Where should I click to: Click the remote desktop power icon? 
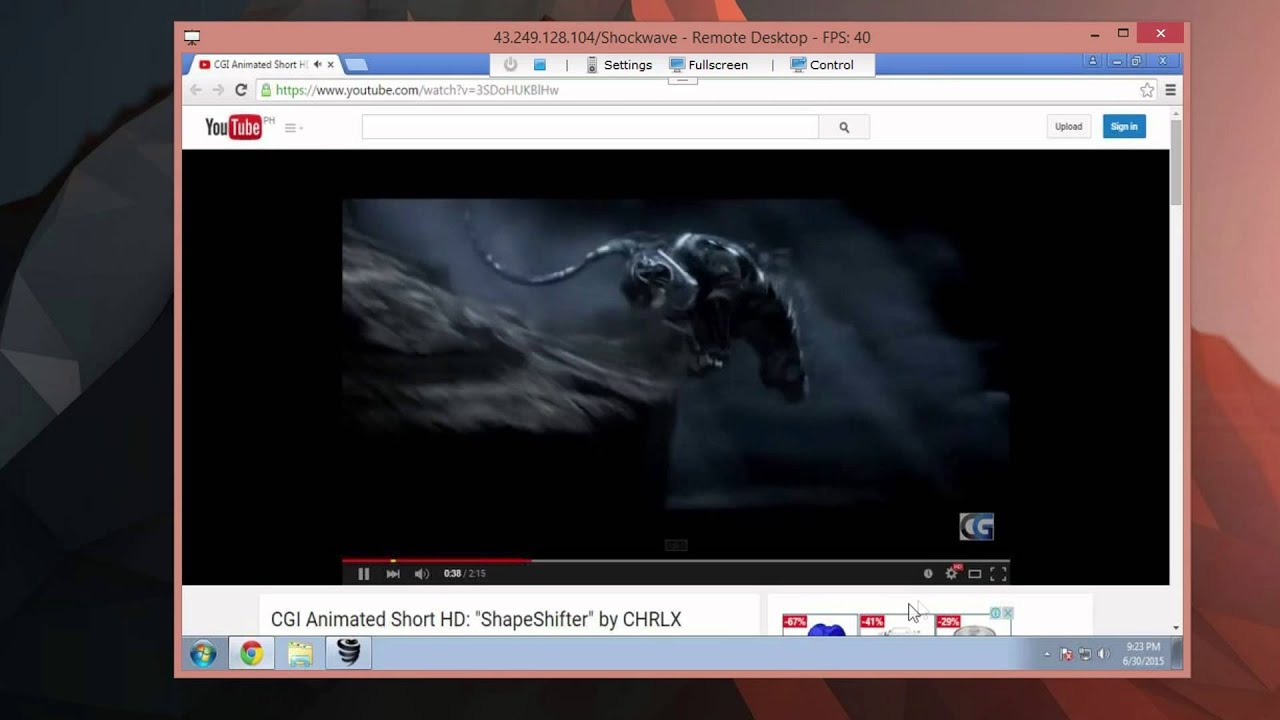click(x=511, y=65)
